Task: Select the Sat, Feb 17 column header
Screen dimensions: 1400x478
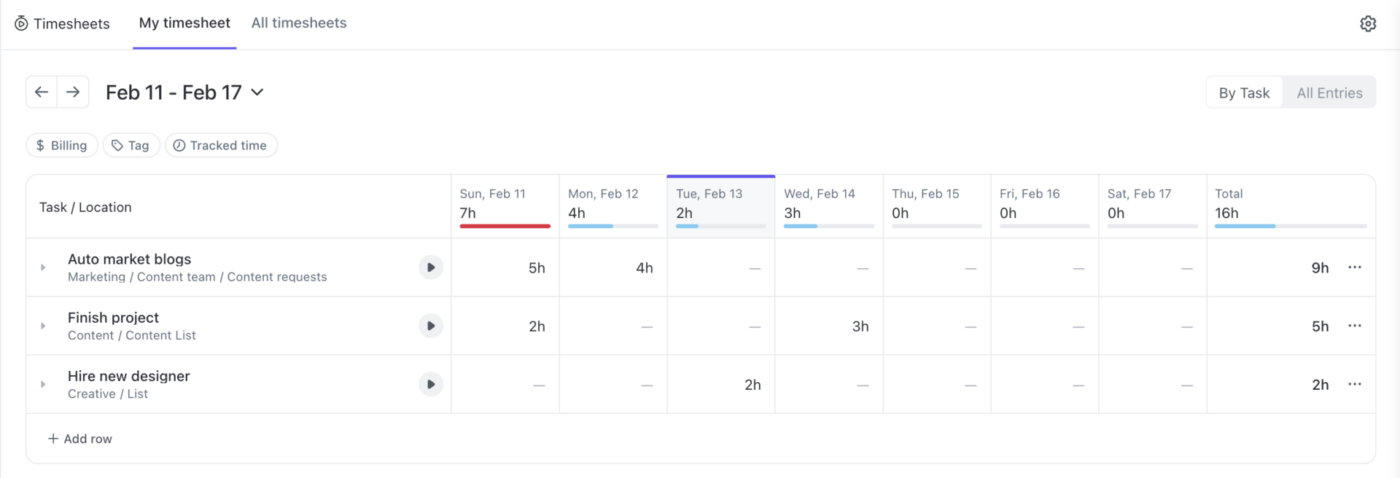Action: point(1153,207)
